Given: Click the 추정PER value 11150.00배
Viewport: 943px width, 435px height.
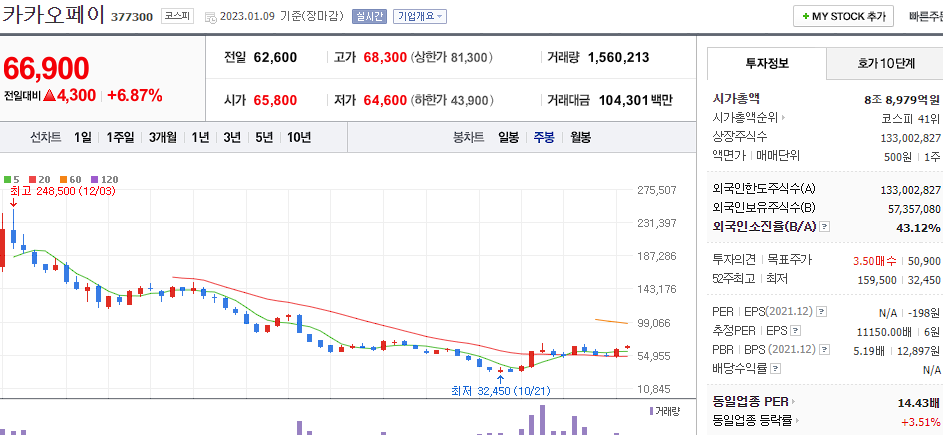Looking at the screenshot, I should click(x=883, y=332).
